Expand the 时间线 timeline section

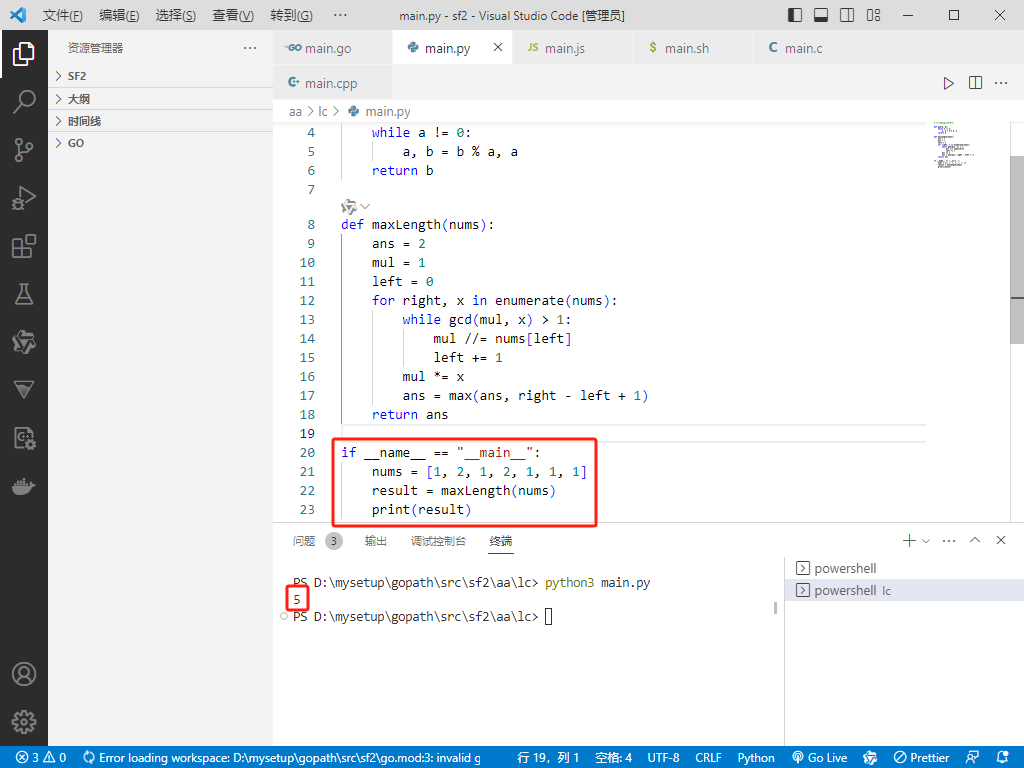click(160, 121)
